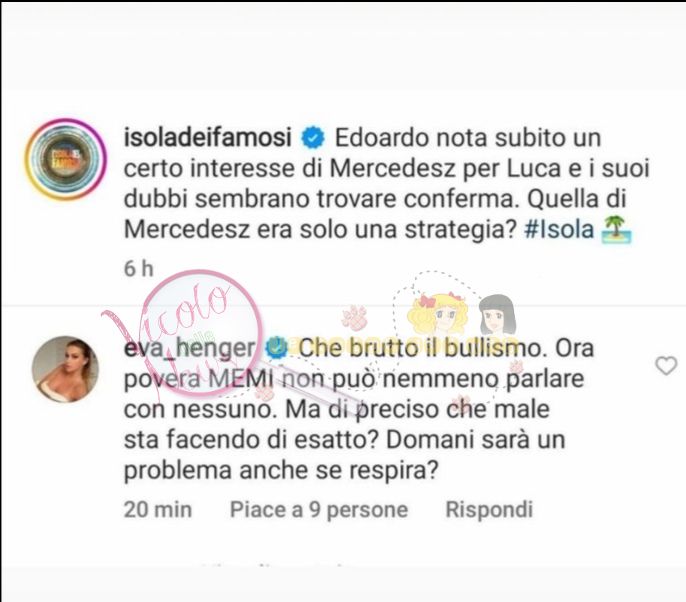Image resolution: width=686 pixels, height=602 pixels.
Task: Tap the palm tree island emoji
Action: tap(617, 231)
